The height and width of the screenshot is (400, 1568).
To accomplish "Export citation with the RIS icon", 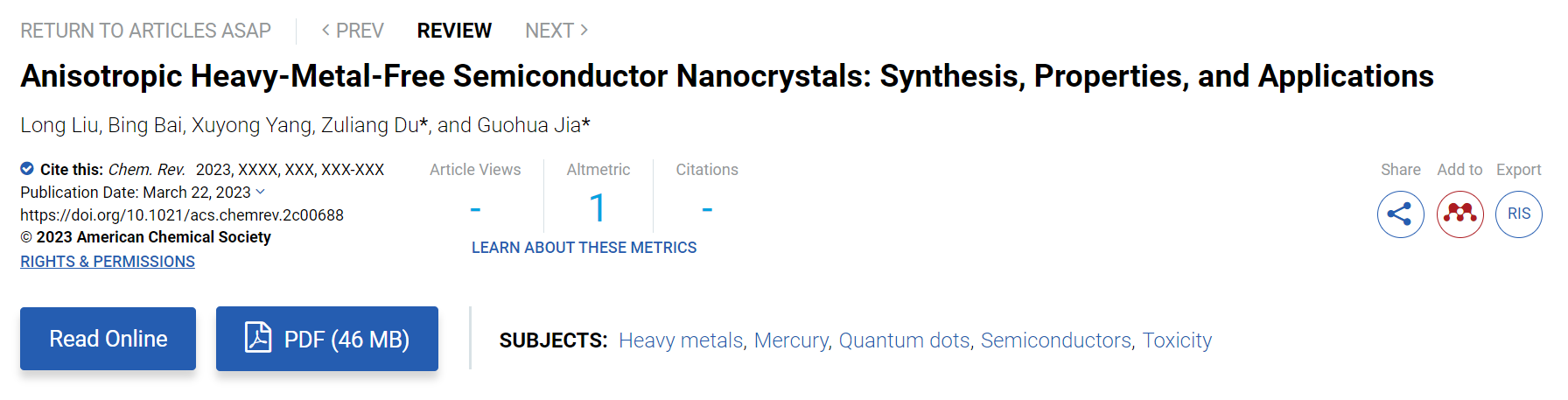I will pyautogui.click(x=1519, y=214).
